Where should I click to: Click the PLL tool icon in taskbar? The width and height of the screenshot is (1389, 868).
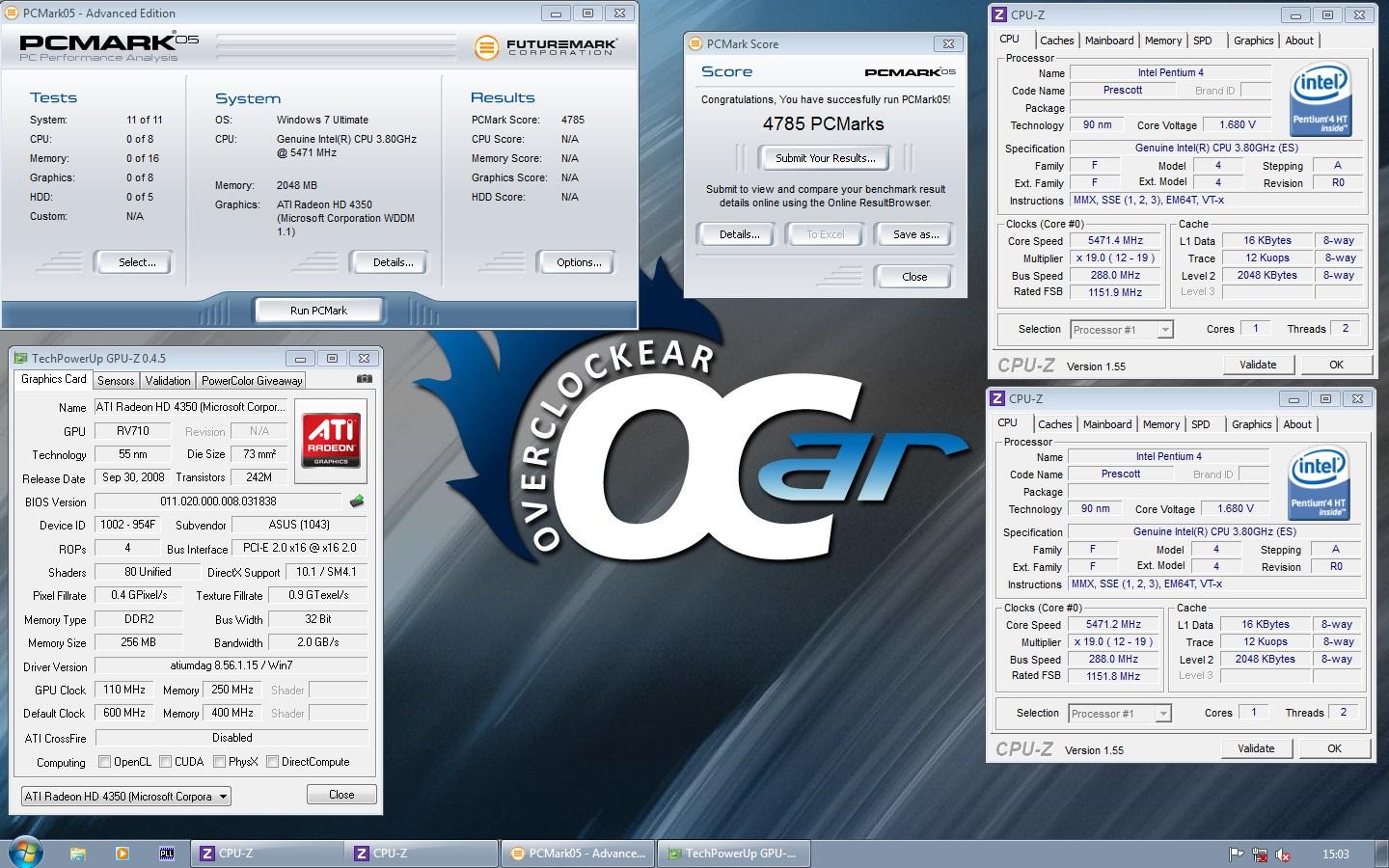(167, 854)
